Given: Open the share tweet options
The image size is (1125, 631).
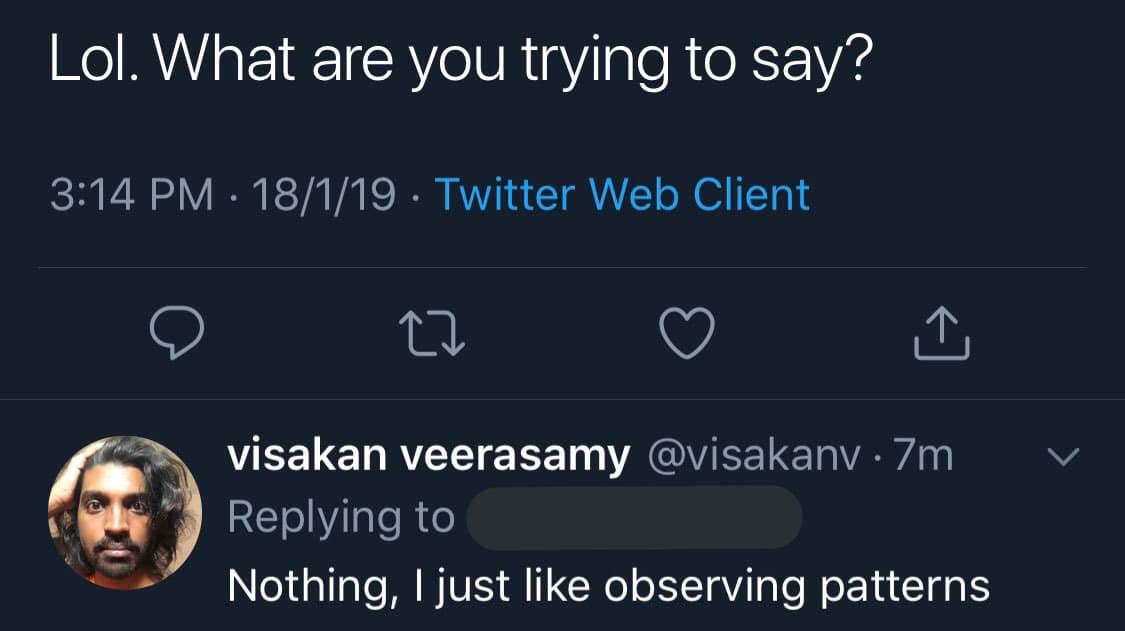Looking at the screenshot, I should [942, 334].
